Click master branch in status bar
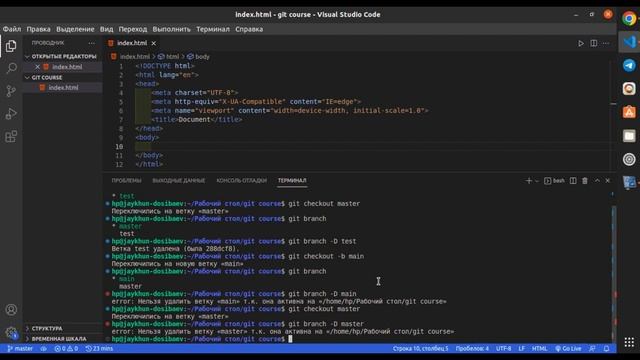Image resolution: width=640 pixels, height=360 pixels. (20, 349)
